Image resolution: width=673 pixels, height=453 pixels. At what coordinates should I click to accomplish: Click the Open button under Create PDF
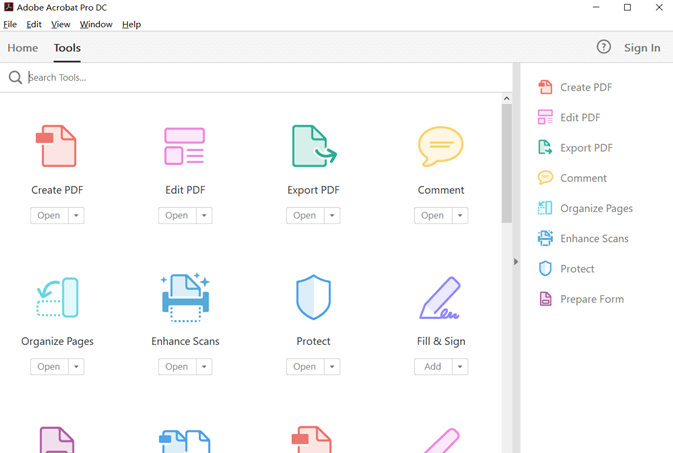click(49, 216)
